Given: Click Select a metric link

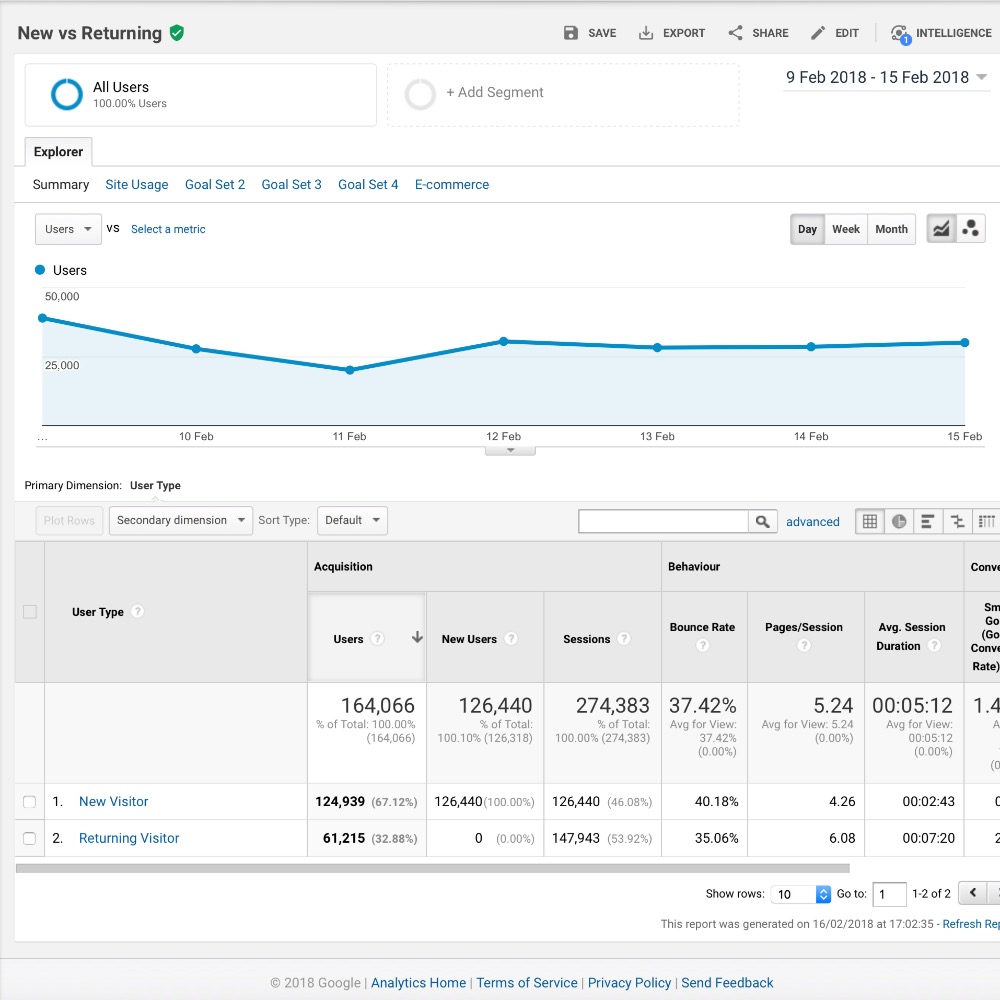Looking at the screenshot, I should [x=168, y=229].
